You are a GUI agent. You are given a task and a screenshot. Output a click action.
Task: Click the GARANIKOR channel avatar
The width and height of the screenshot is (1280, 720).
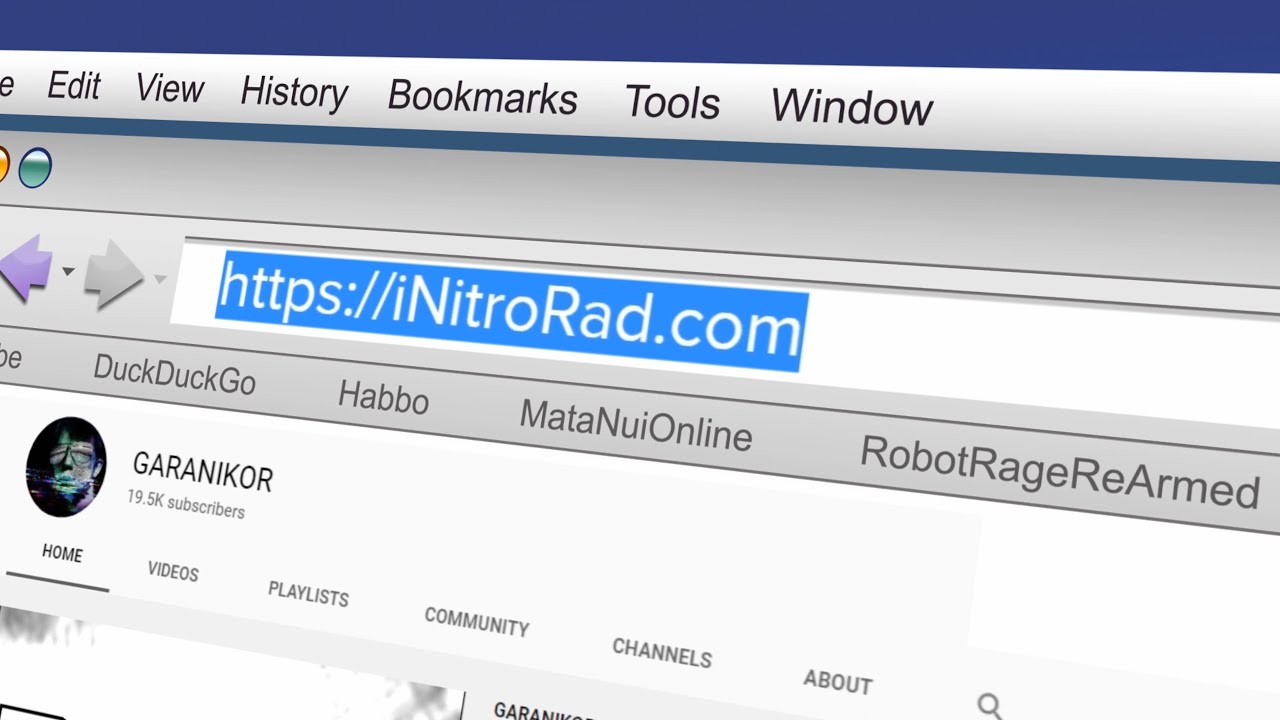(x=66, y=467)
